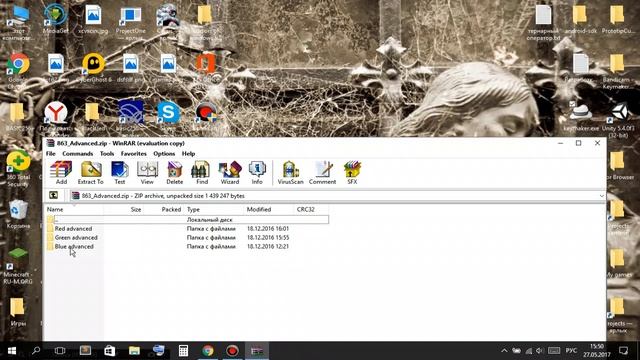Select the Игры folder on desktop
The image size is (640, 360).
pyautogui.click(x=18, y=312)
